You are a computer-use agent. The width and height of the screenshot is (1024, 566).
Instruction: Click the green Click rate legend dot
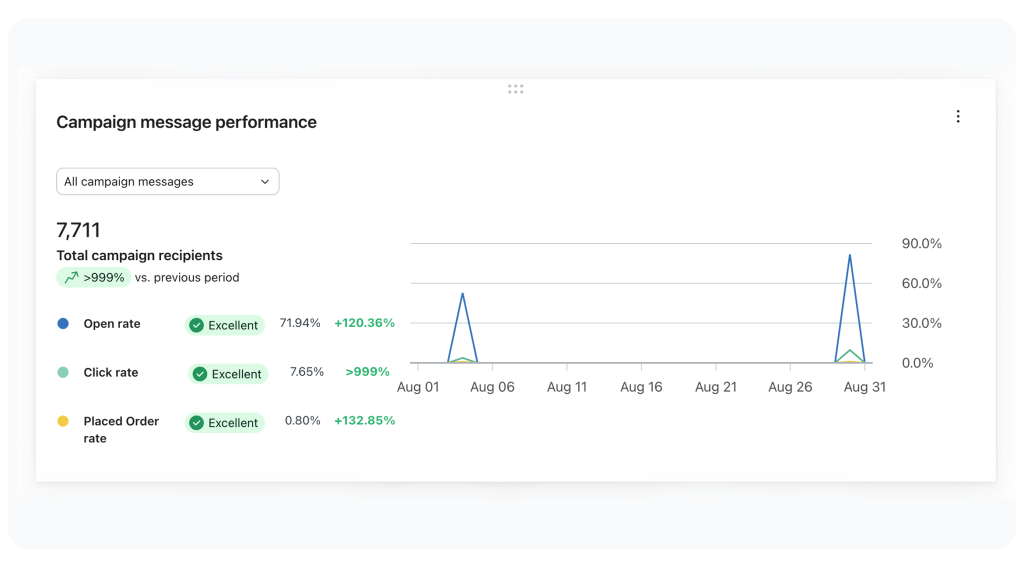[63, 372]
